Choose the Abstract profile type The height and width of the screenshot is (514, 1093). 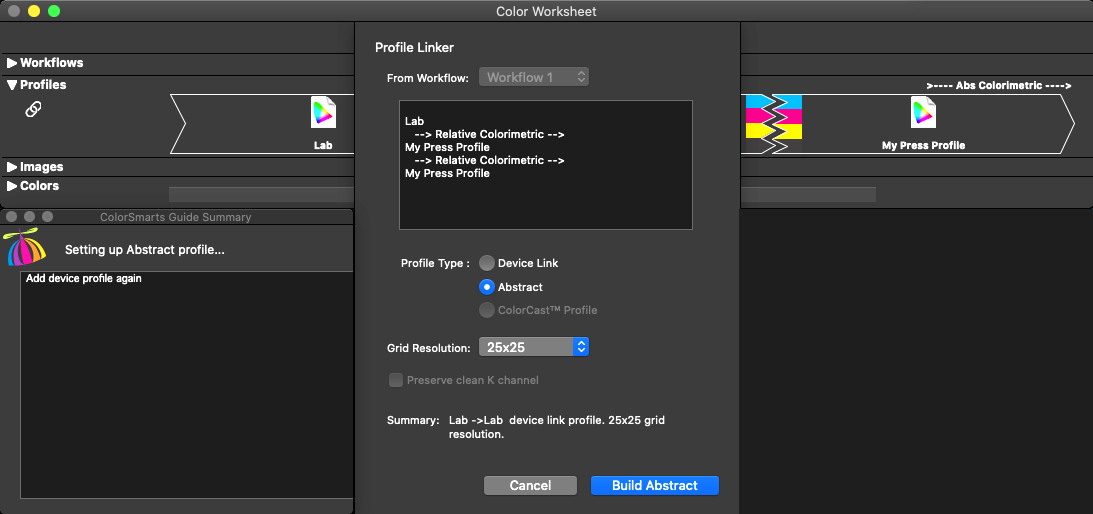point(487,287)
